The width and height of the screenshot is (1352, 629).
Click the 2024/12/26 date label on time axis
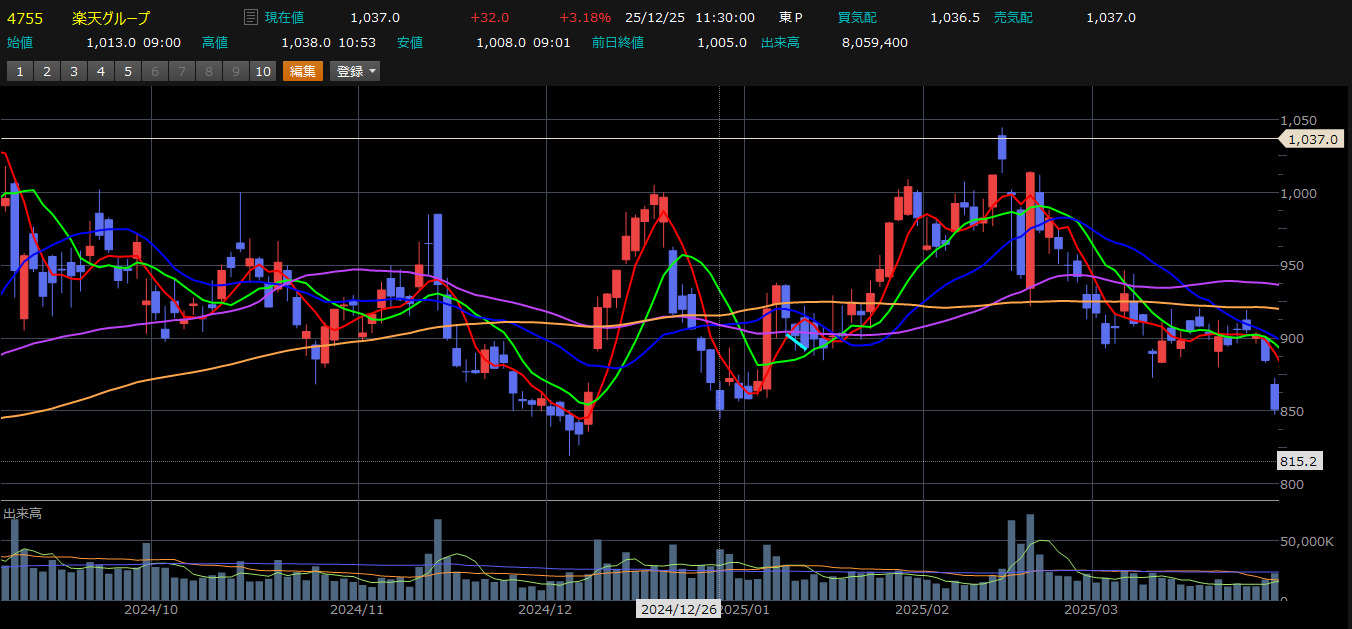coord(678,608)
